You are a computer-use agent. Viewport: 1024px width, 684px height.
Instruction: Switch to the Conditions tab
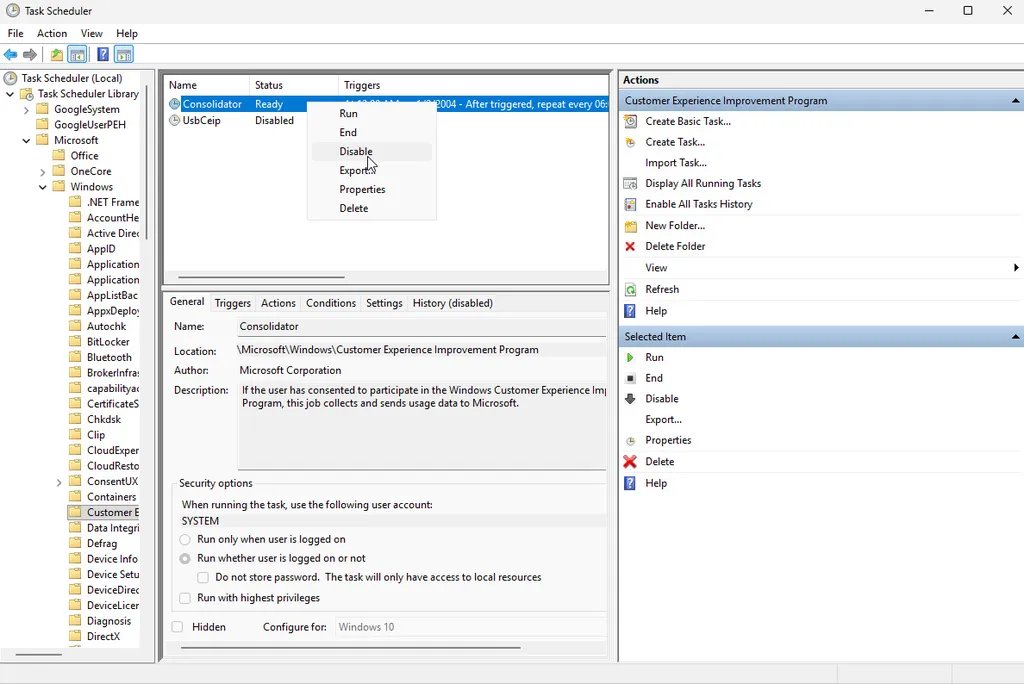[330, 302]
